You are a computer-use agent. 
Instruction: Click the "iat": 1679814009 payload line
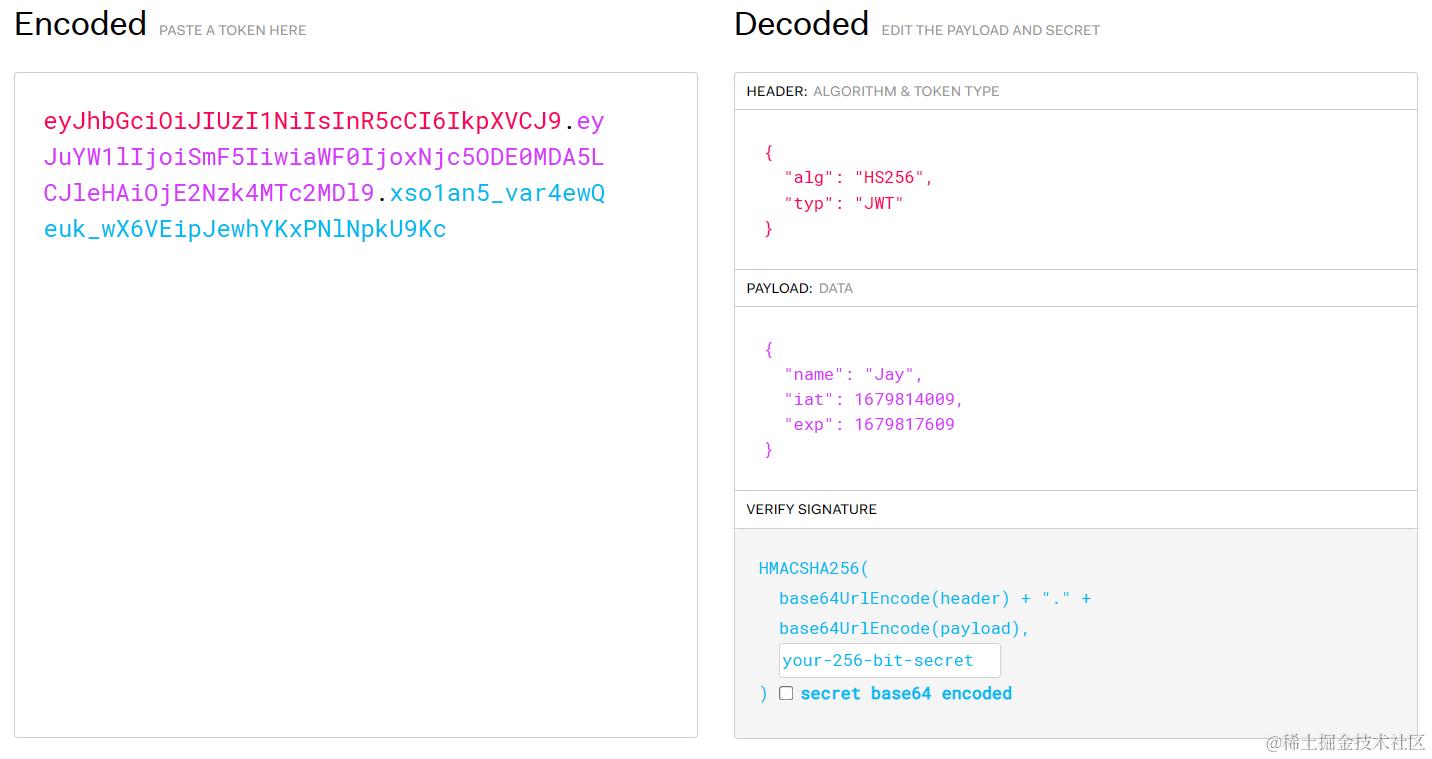(873, 399)
